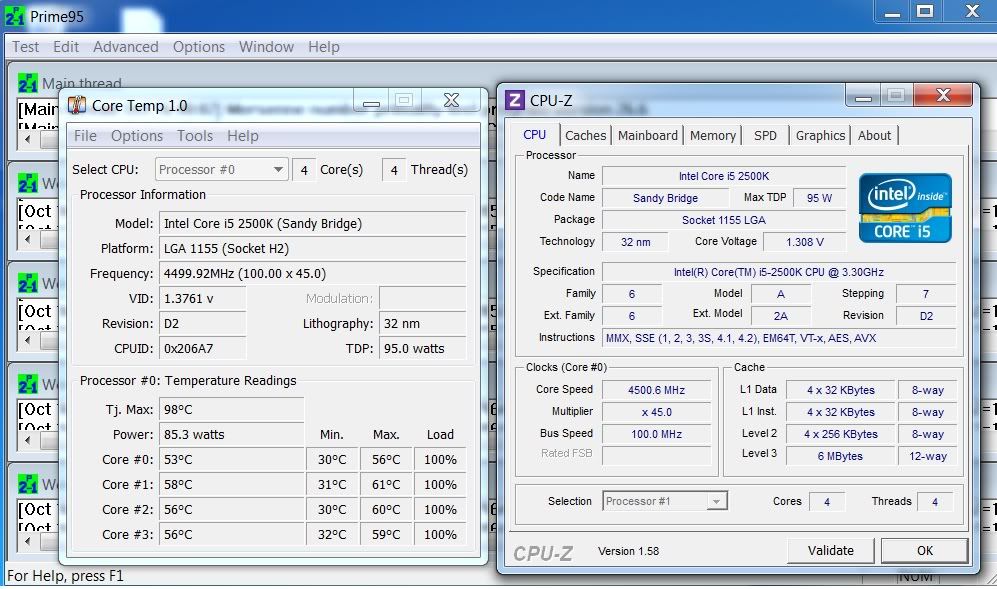Switch to the Caches tab in CPU-Z
997x589 pixels.
(x=585, y=135)
